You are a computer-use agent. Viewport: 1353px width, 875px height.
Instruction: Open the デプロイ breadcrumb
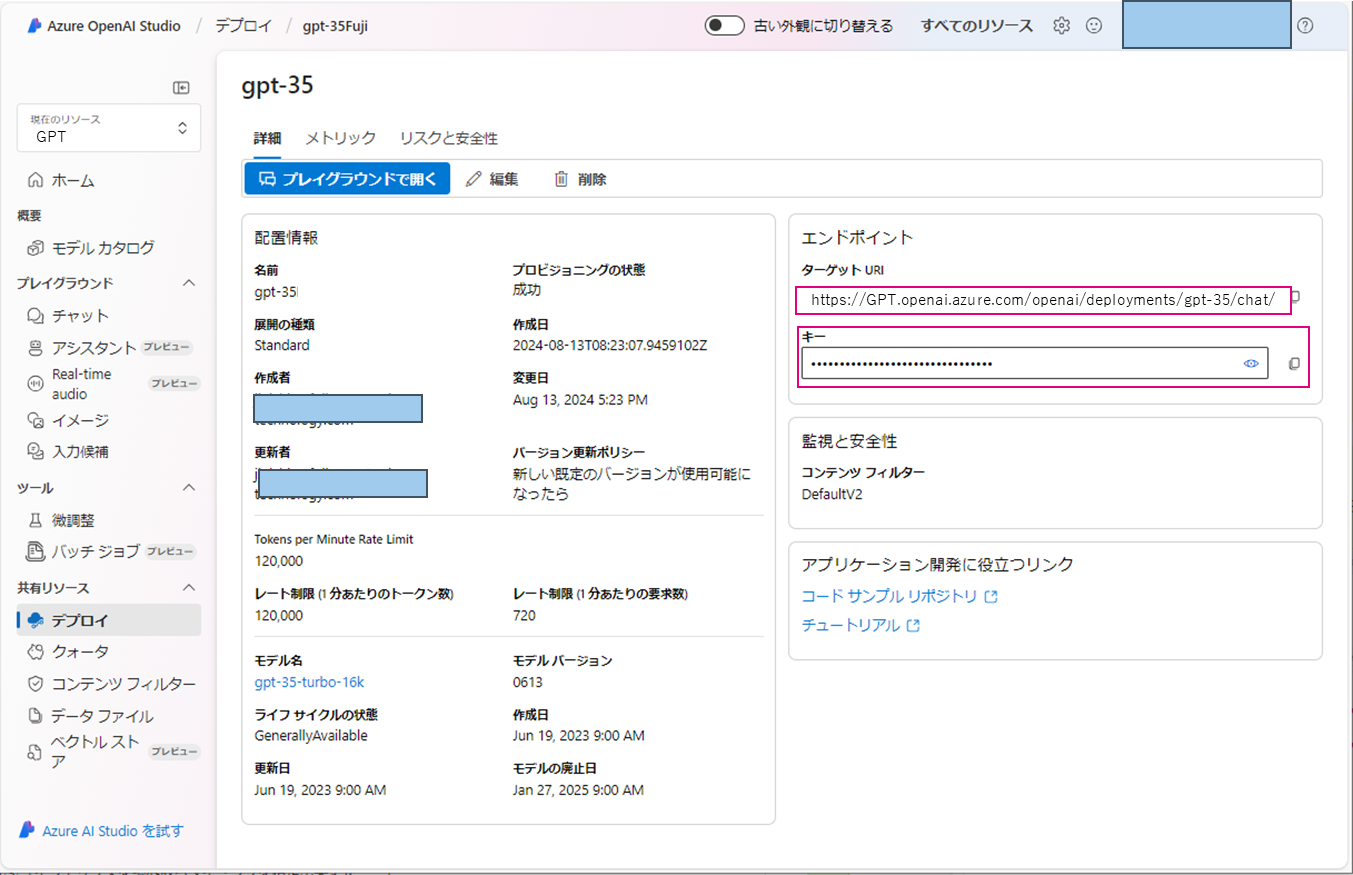tap(243, 26)
